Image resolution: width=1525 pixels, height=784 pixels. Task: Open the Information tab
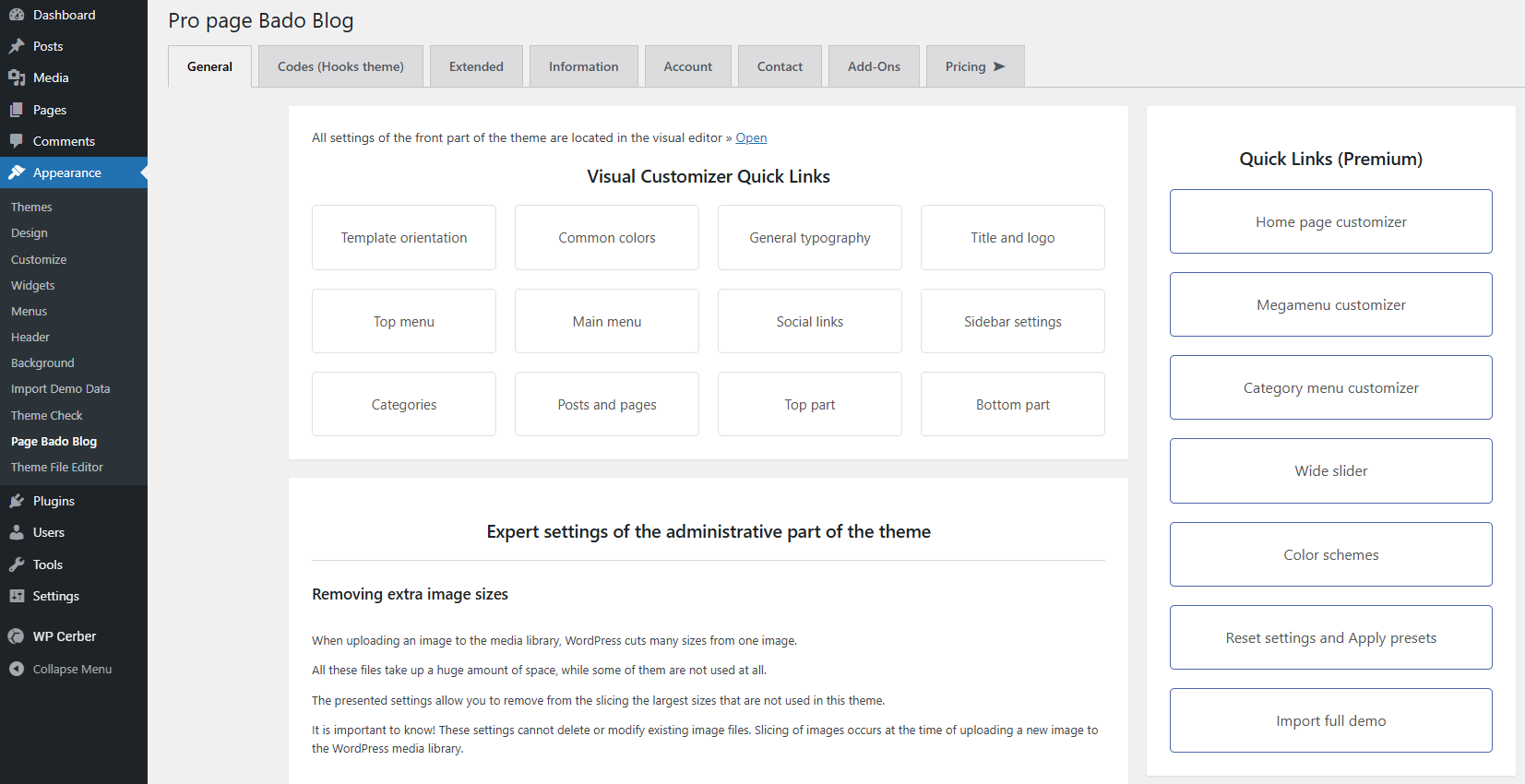pos(583,66)
